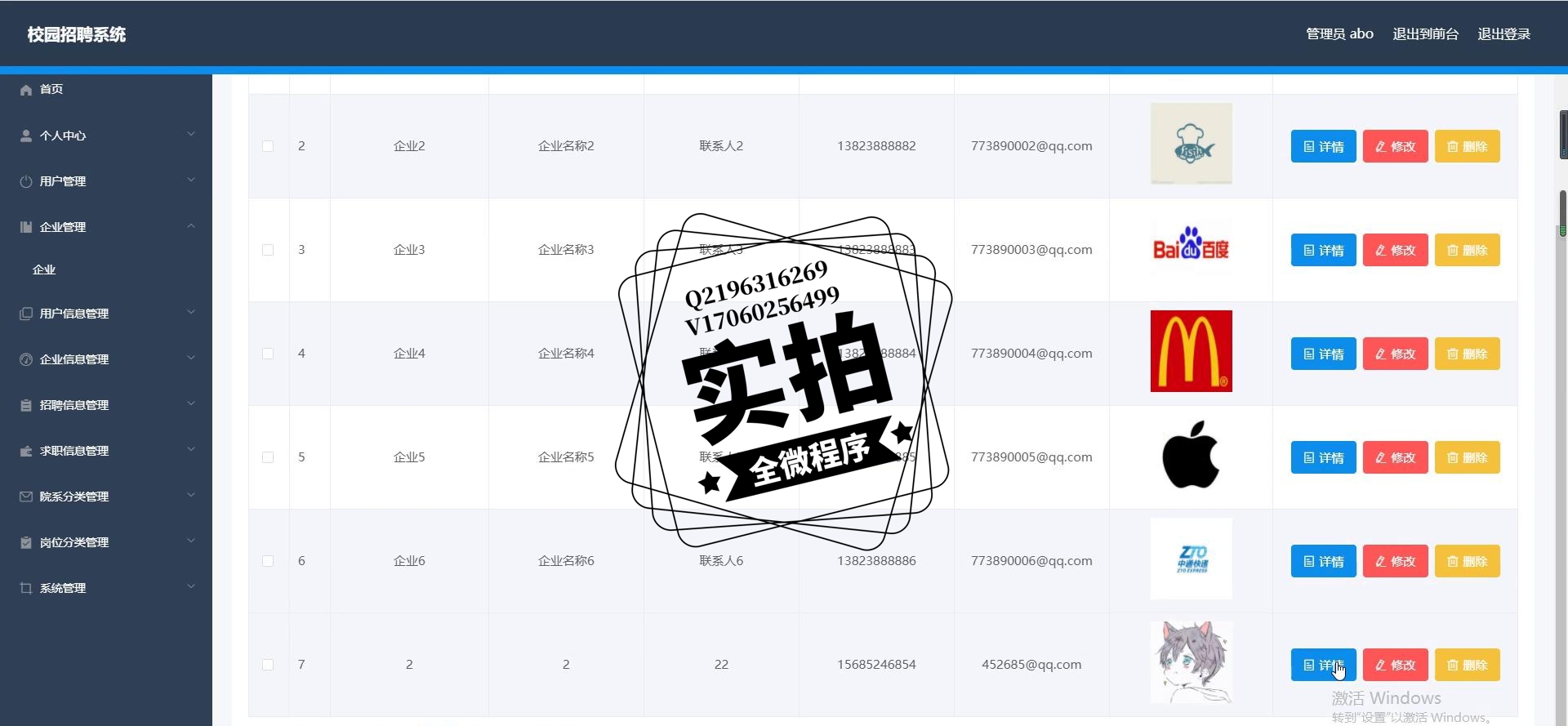The height and width of the screenshot is (726, 1568).
Task: Click the icon beside 企业信息管理
Action: (x=26, y=359)
